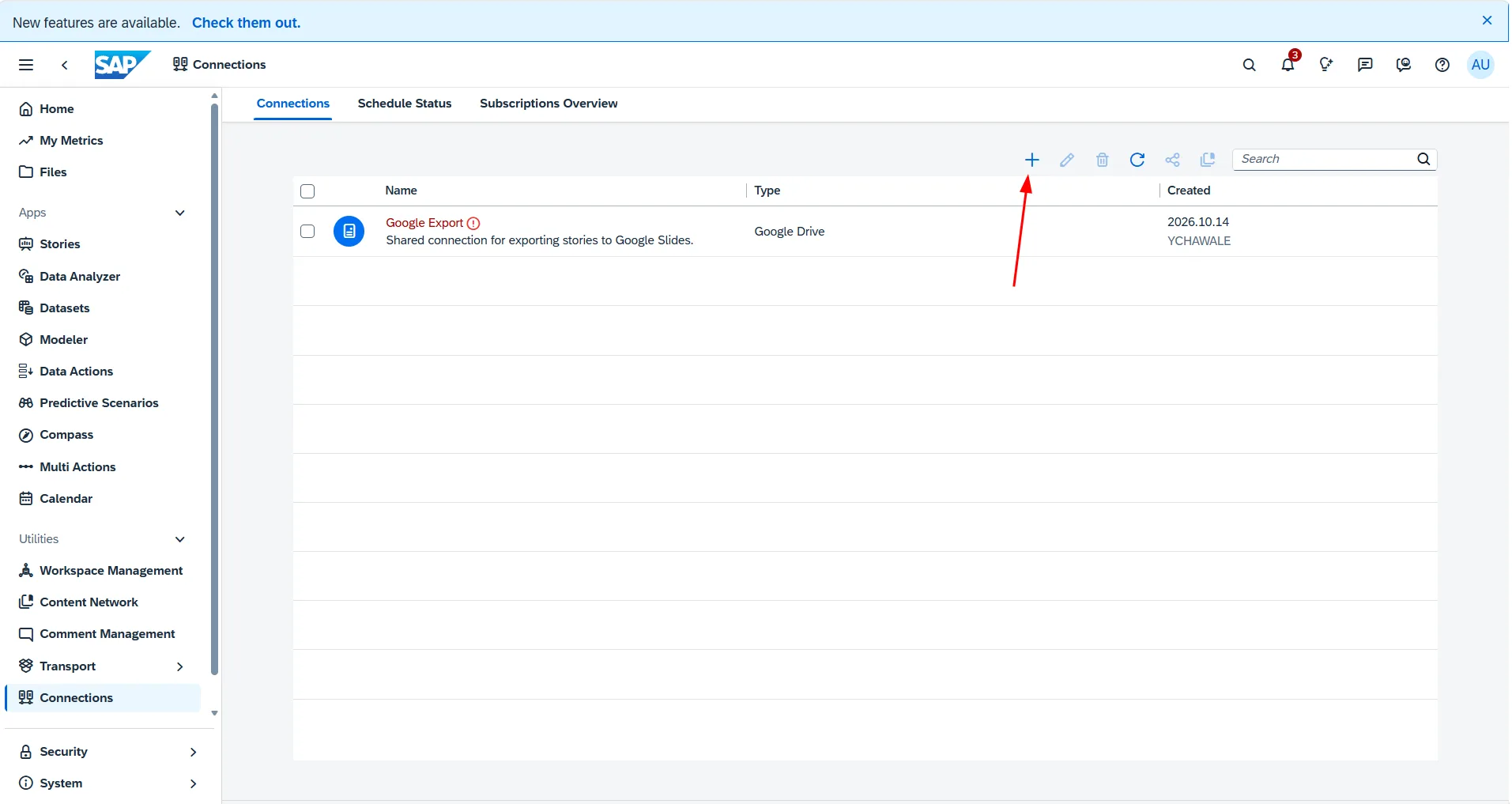Dismiss the new features banner
Image resolution: width=1512 pixels, height=804 pixels.
pos(1487,21)
